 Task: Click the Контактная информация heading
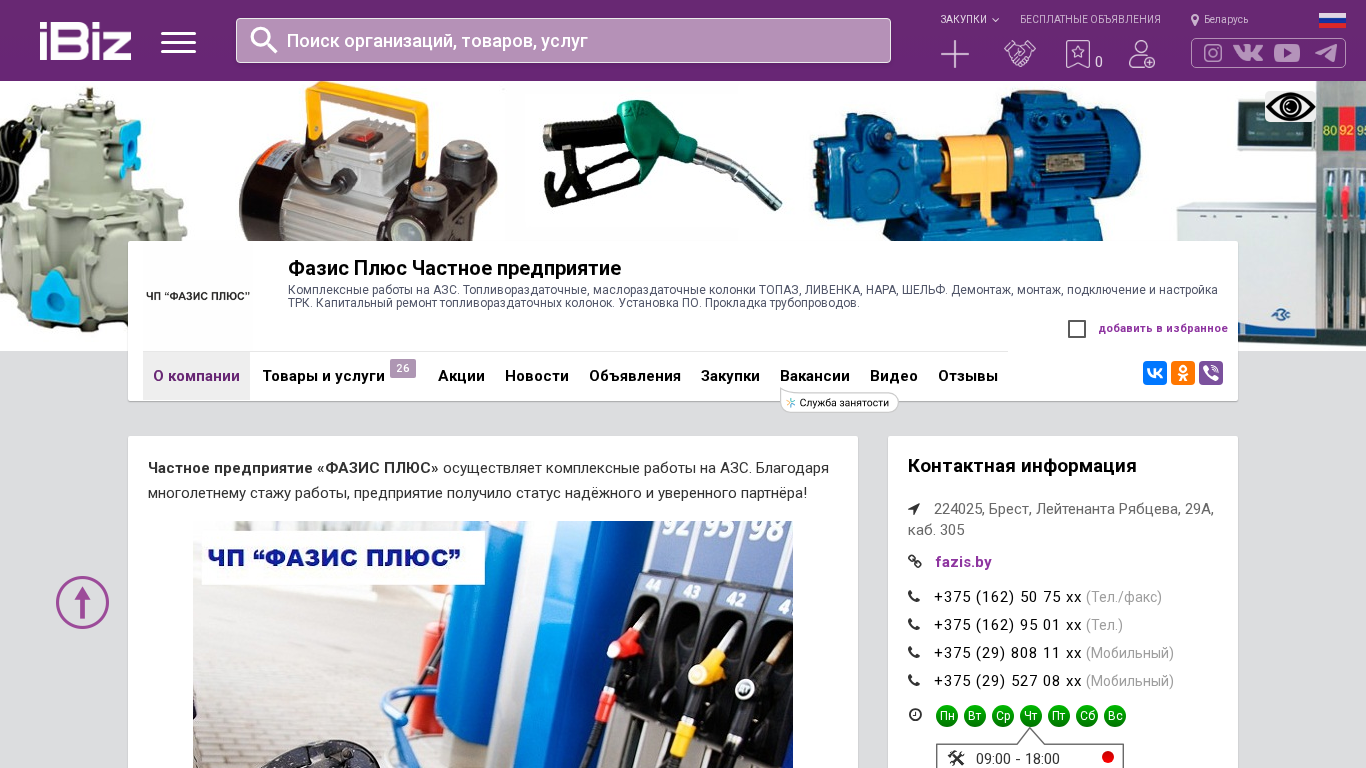click(x=1022, y=466)
